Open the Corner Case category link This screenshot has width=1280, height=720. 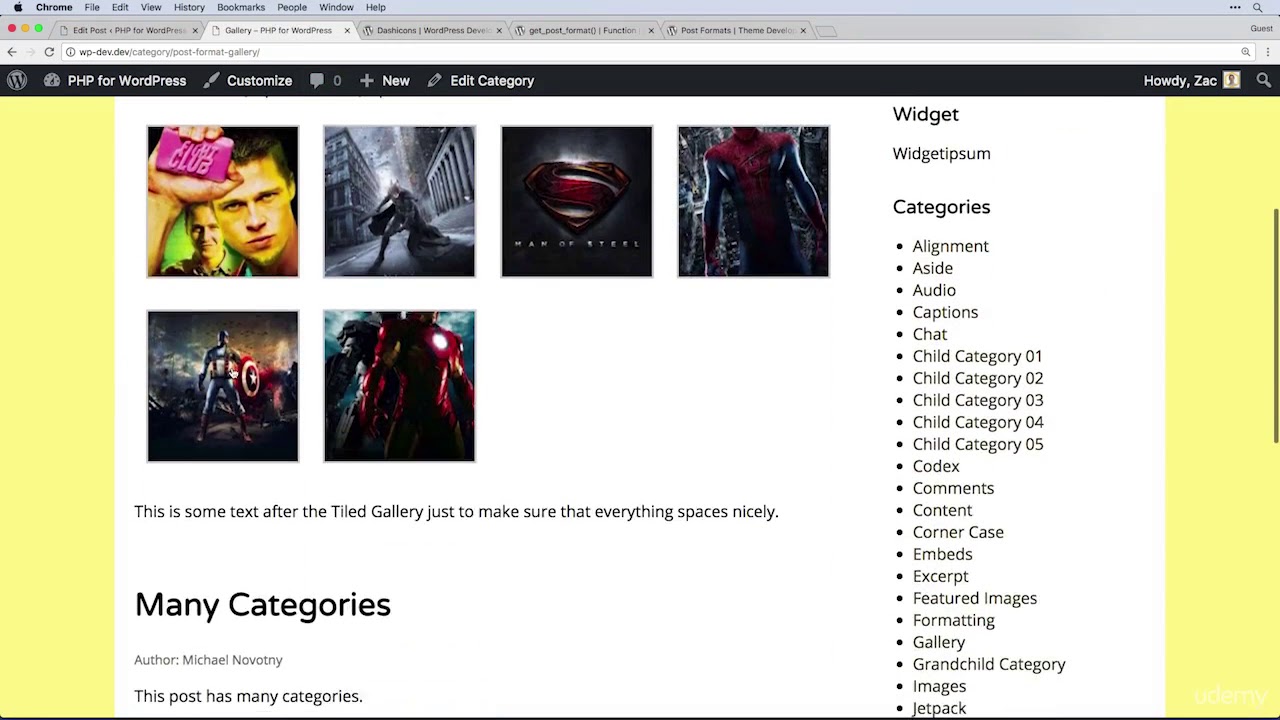[x=958, y=532]
